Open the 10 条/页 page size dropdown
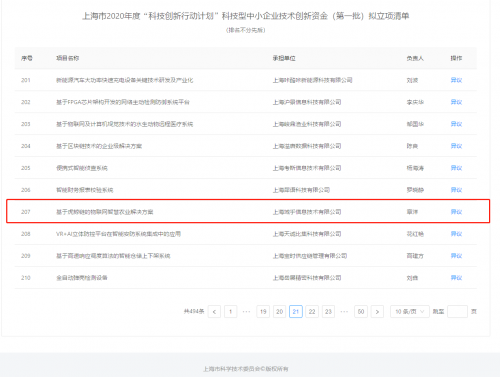The image size is (500, 377). tap(409, 312)
